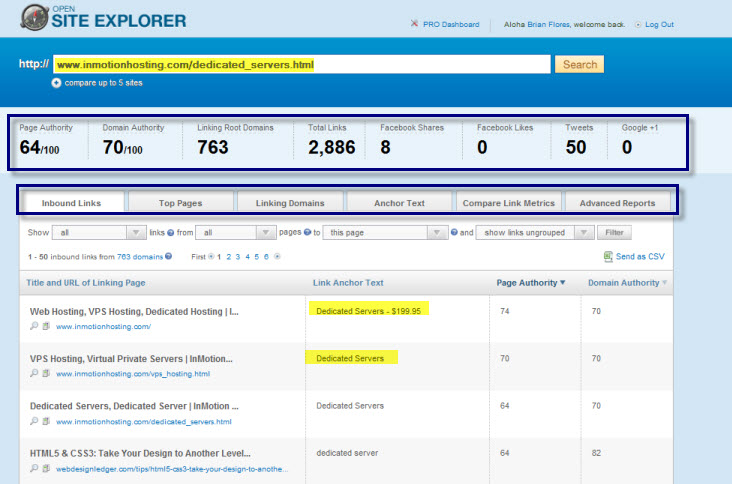Open 'VPS Hosting, Virtual Private Servers' title
The image size is (732, 484).
(x=131, y=358)
